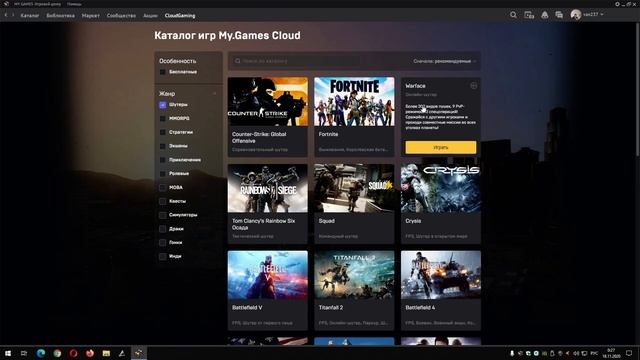Image resolution: width=640 pixels, height=360 pixels.
Task: Click the Battlefield V cover thumbnail
Action: click(268, 275)
